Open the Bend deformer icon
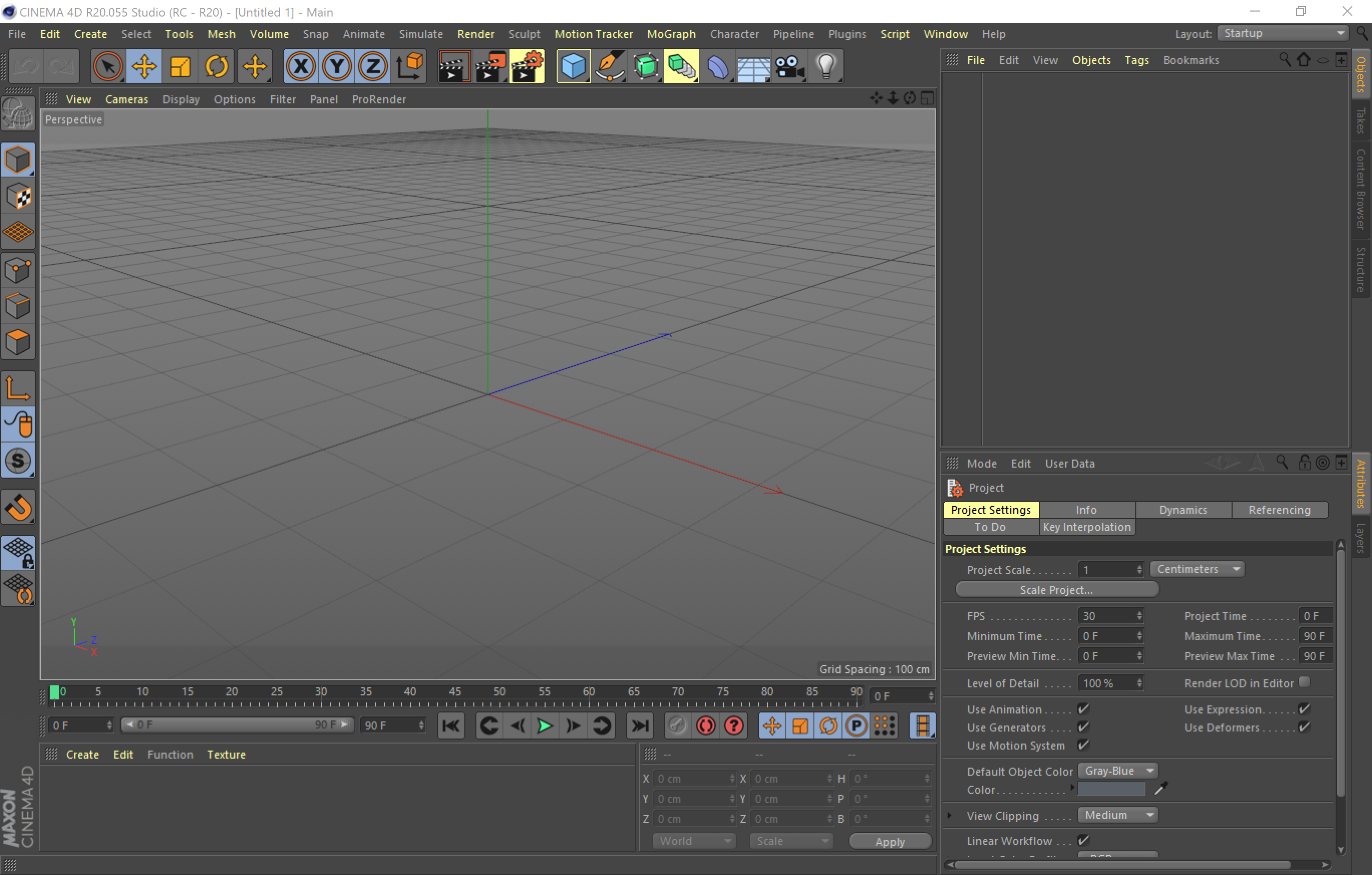Image resolution: width=1372 pixels, height=875 pixels. coord(718,67)
